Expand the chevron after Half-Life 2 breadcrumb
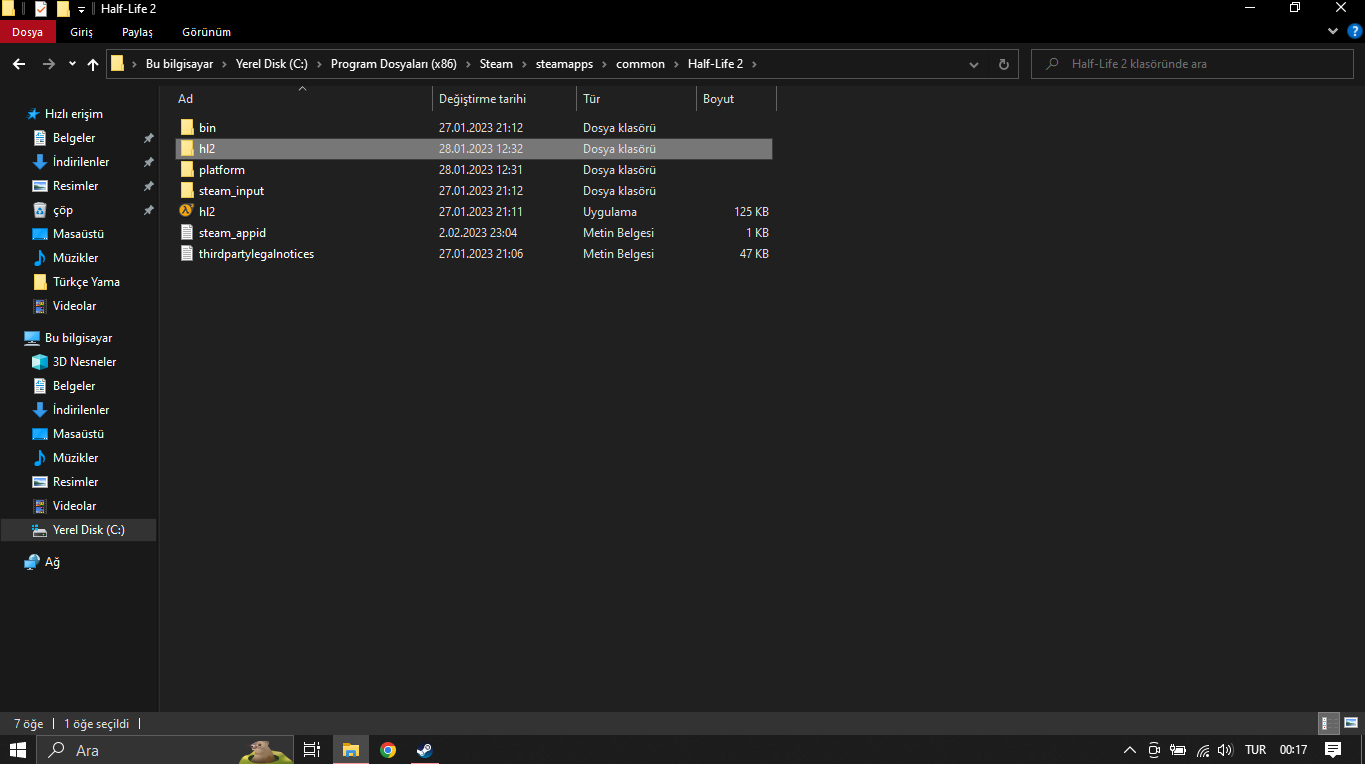 coord(754,64)
